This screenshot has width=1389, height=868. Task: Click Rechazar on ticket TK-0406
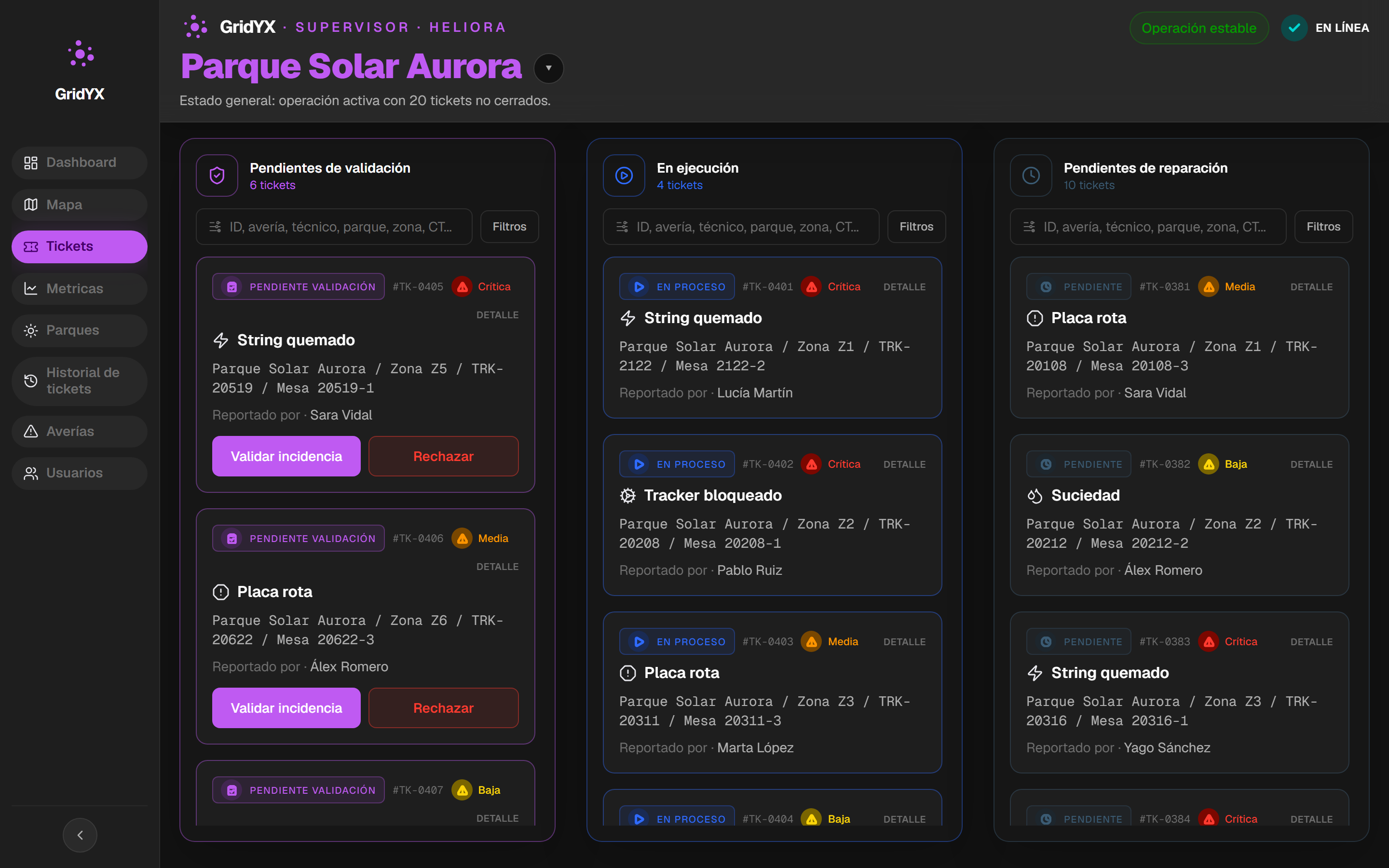pos(444,708)
